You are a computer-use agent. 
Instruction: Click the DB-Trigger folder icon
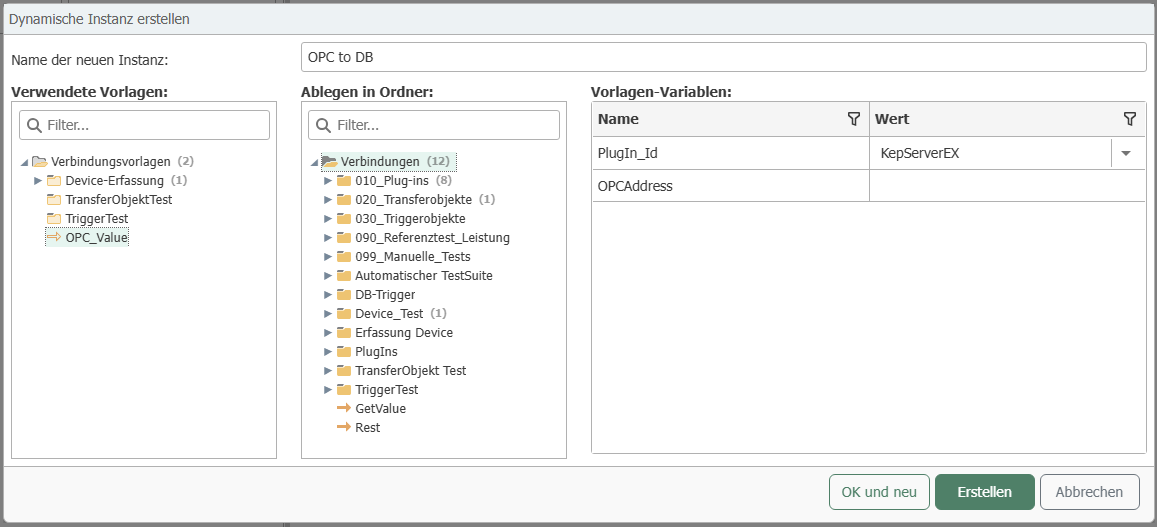(x=344, y=295)
